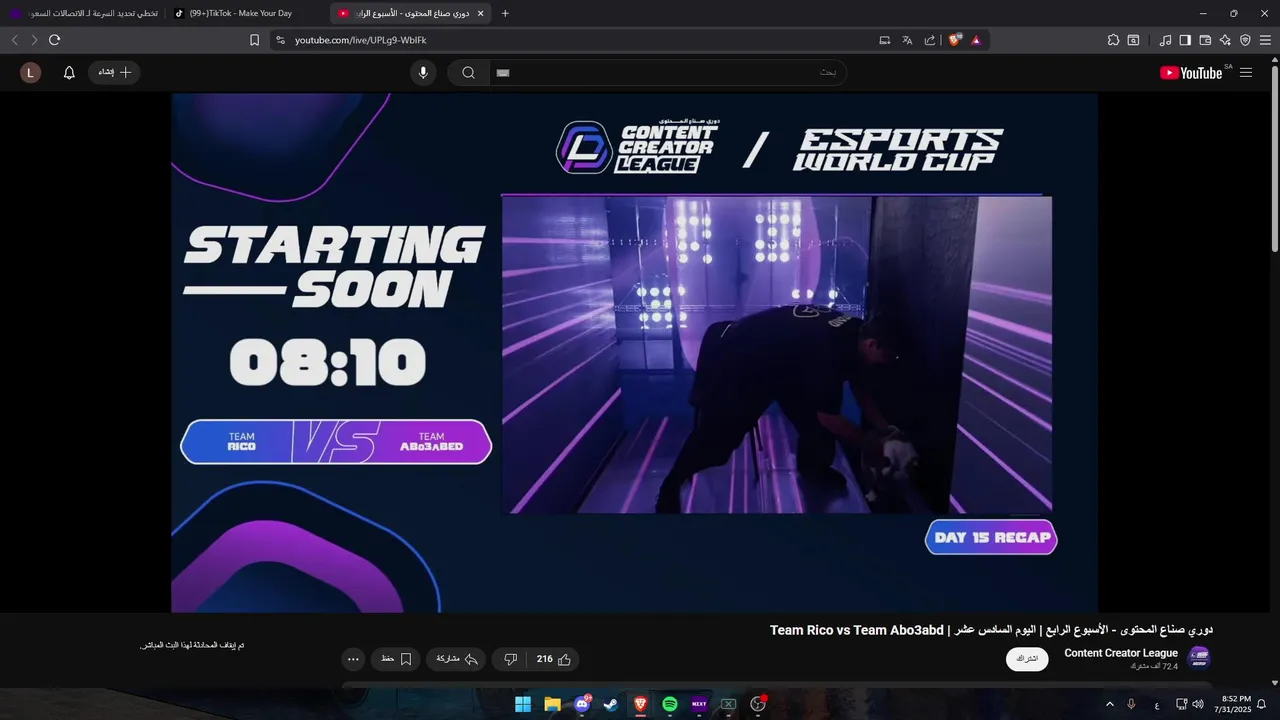Open the Brave Wallet icon
Viewport: 1280px width, 720px height.
(1205, 40)
